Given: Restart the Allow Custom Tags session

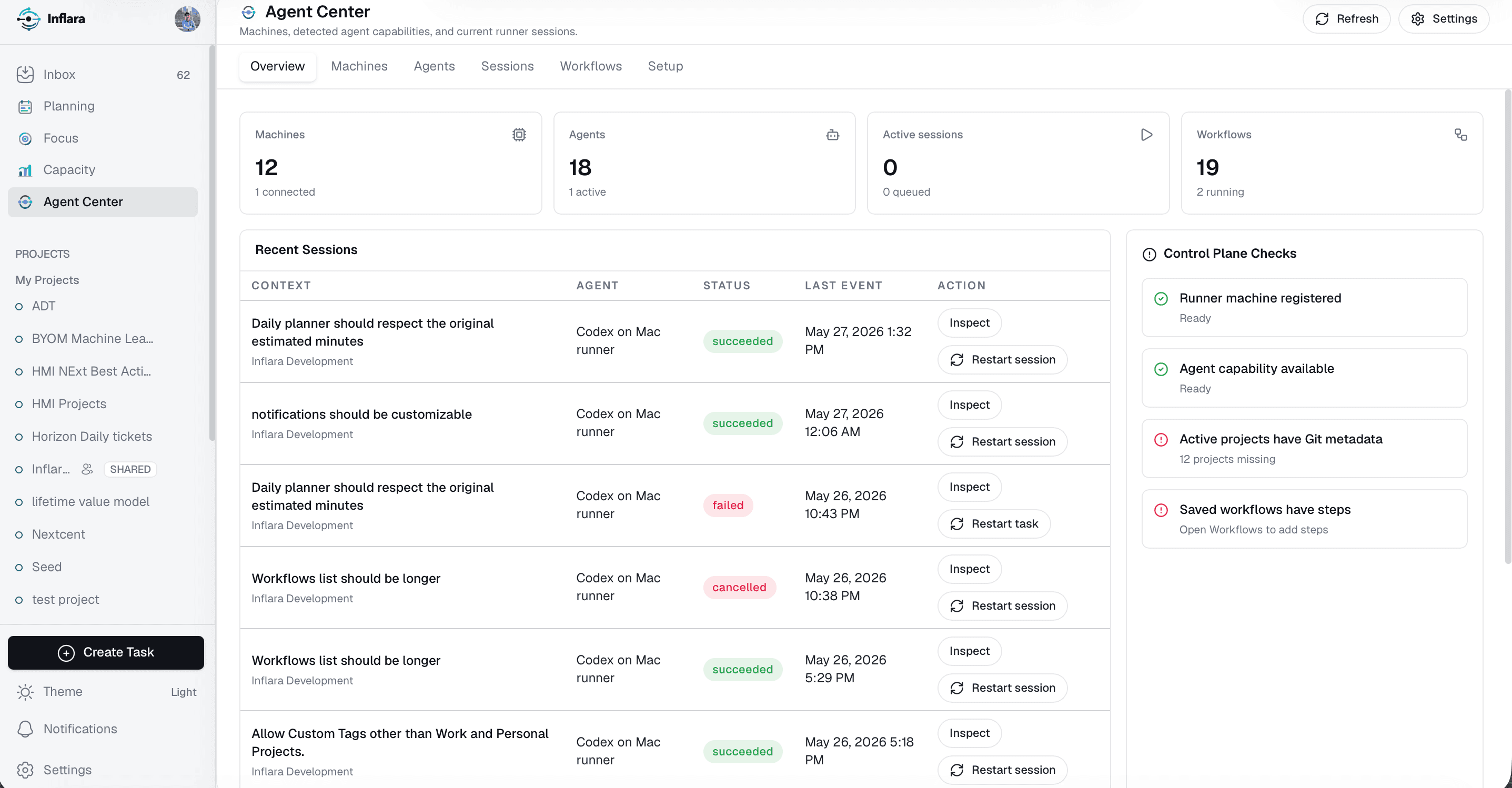Looking at the screenshot, I should (x=1002, y=771).
